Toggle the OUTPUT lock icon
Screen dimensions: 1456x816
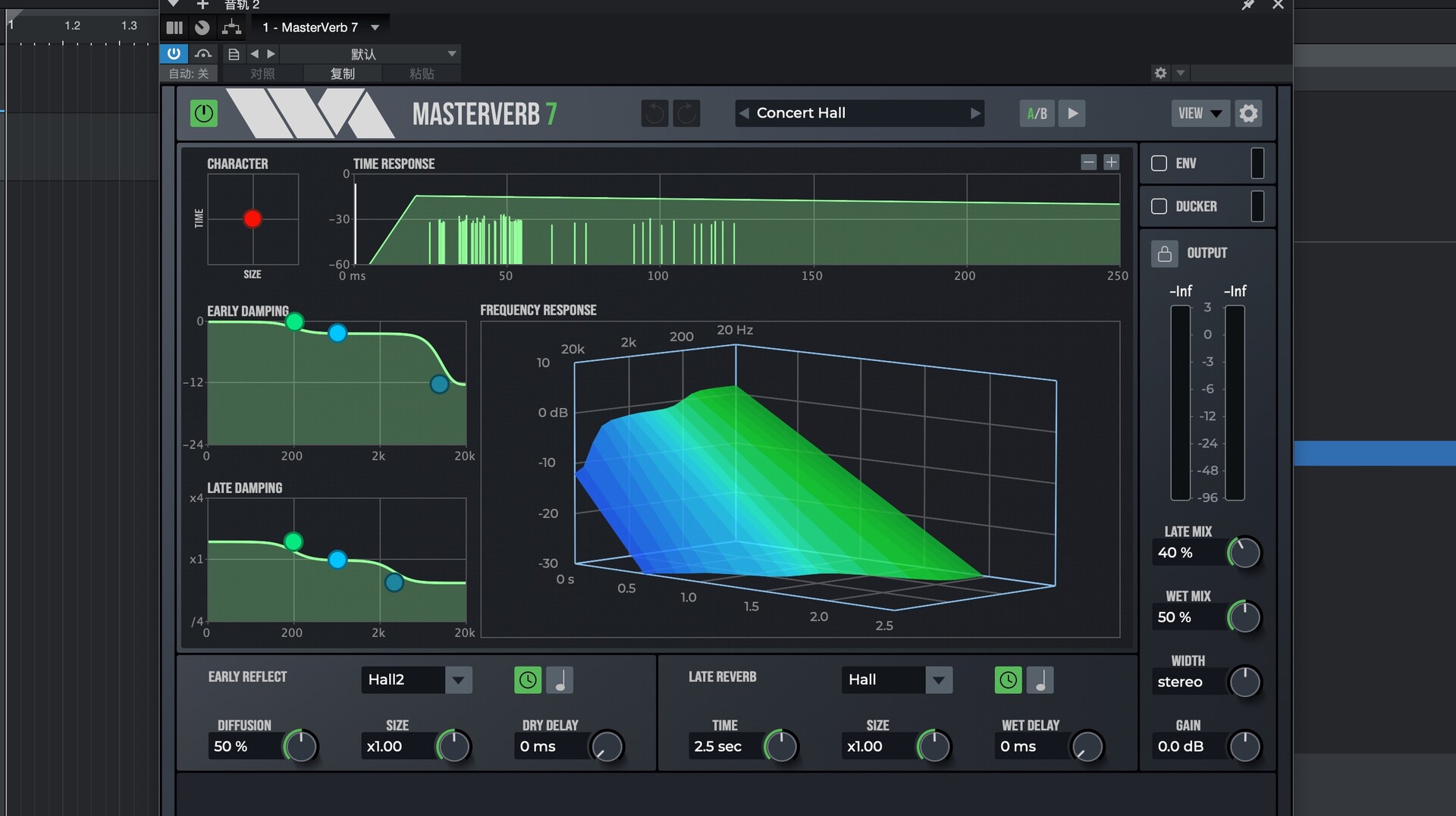1165,253
